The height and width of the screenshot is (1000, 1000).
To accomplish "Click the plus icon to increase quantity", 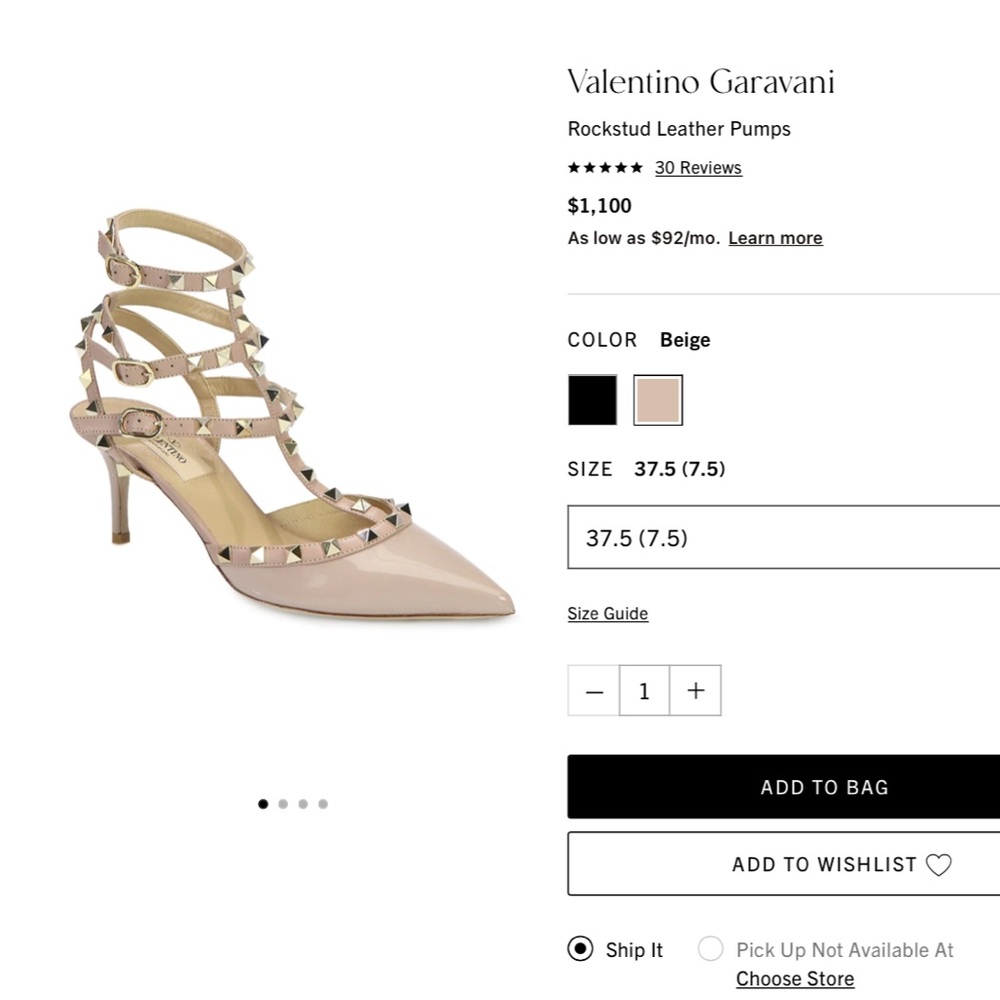I will (x=695, y=690).
